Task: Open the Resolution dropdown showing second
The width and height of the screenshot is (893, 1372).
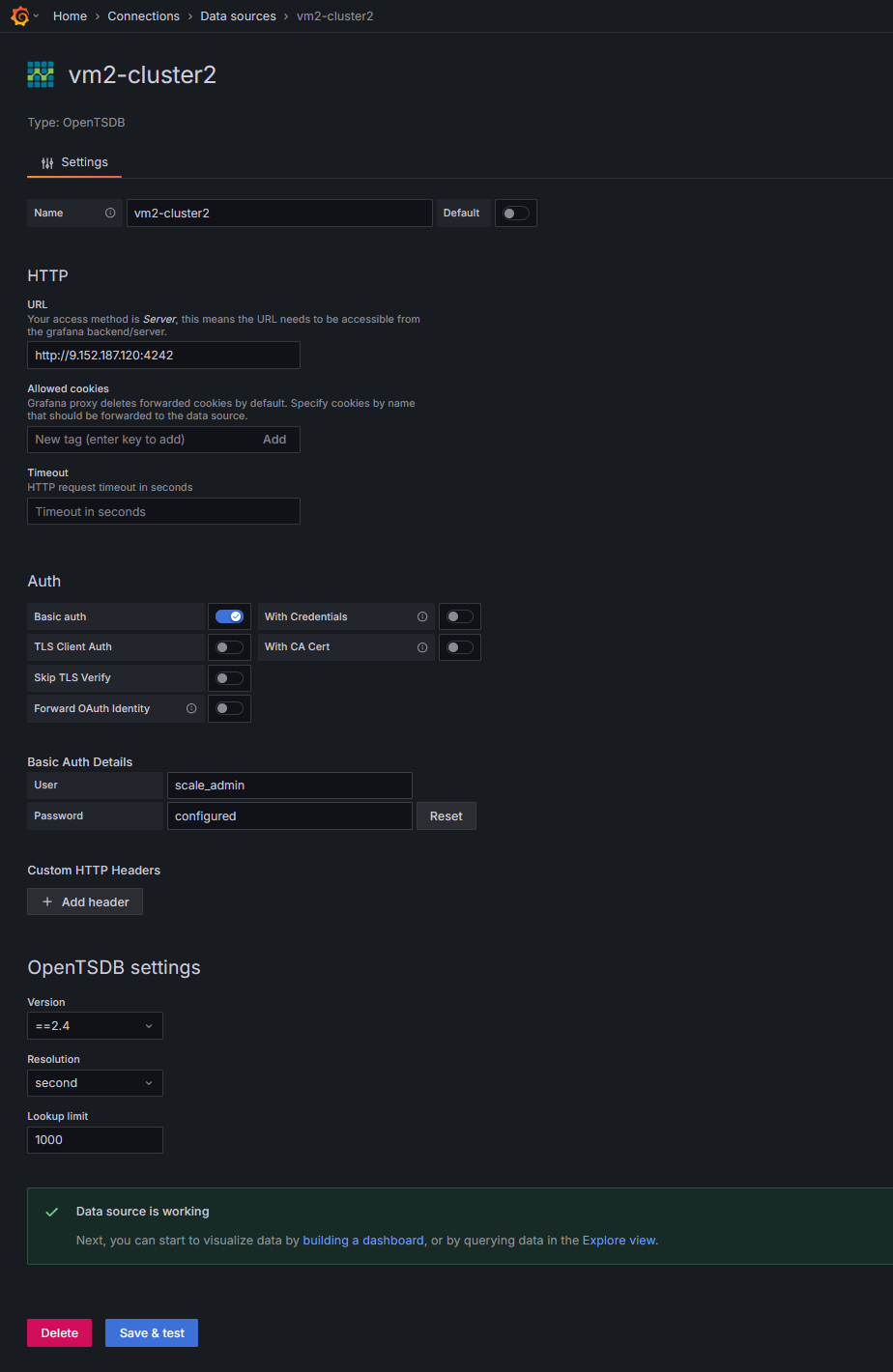Action: pyautogui.click(x=95, y=1083)
